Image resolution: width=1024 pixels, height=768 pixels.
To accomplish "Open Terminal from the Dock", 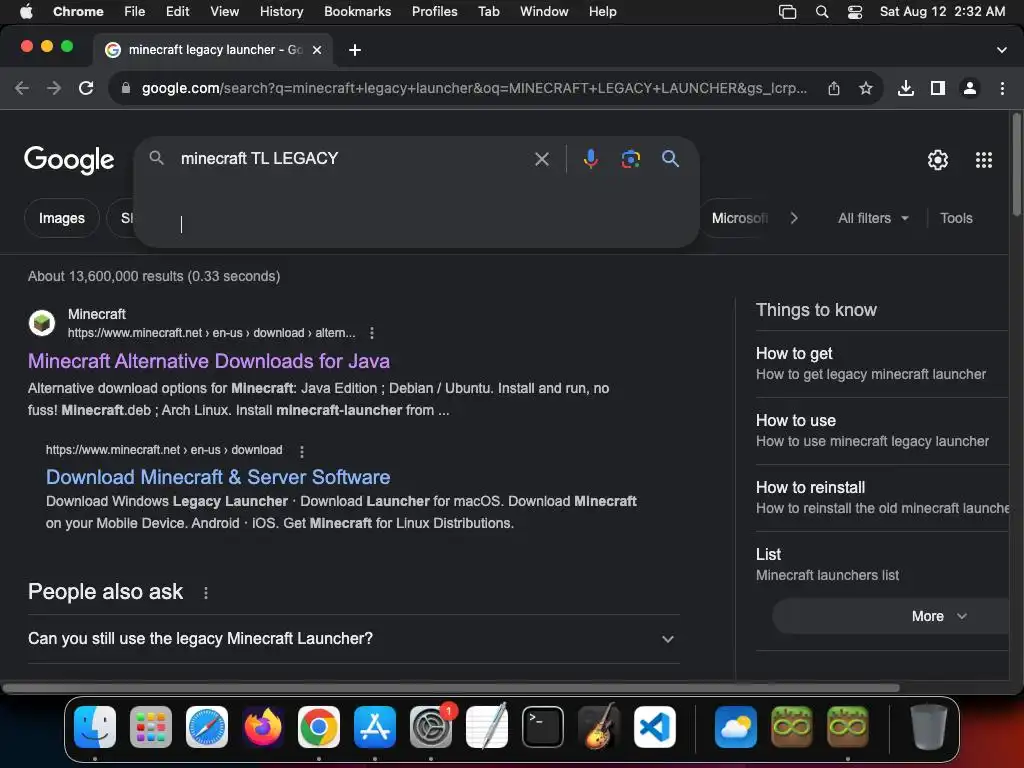I will (x=543, y=727).
